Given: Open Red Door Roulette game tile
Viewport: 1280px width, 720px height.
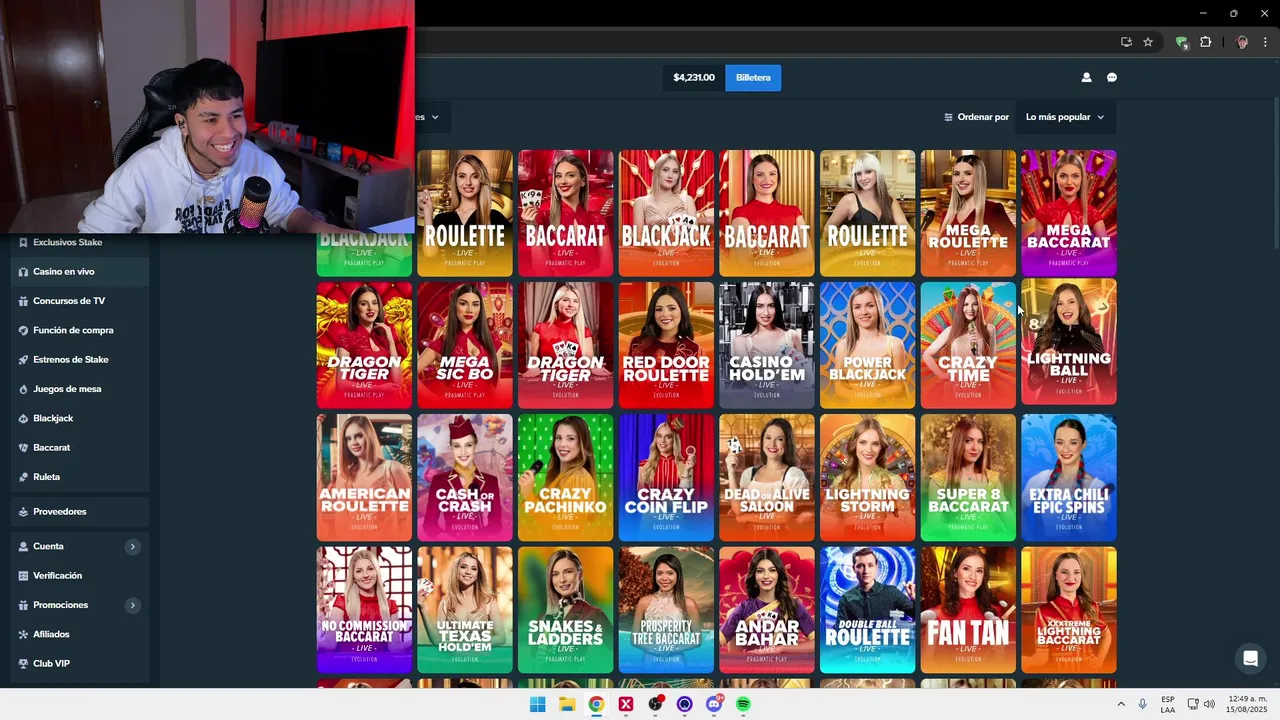Looking at the screenshot, I should pos(666,345).
